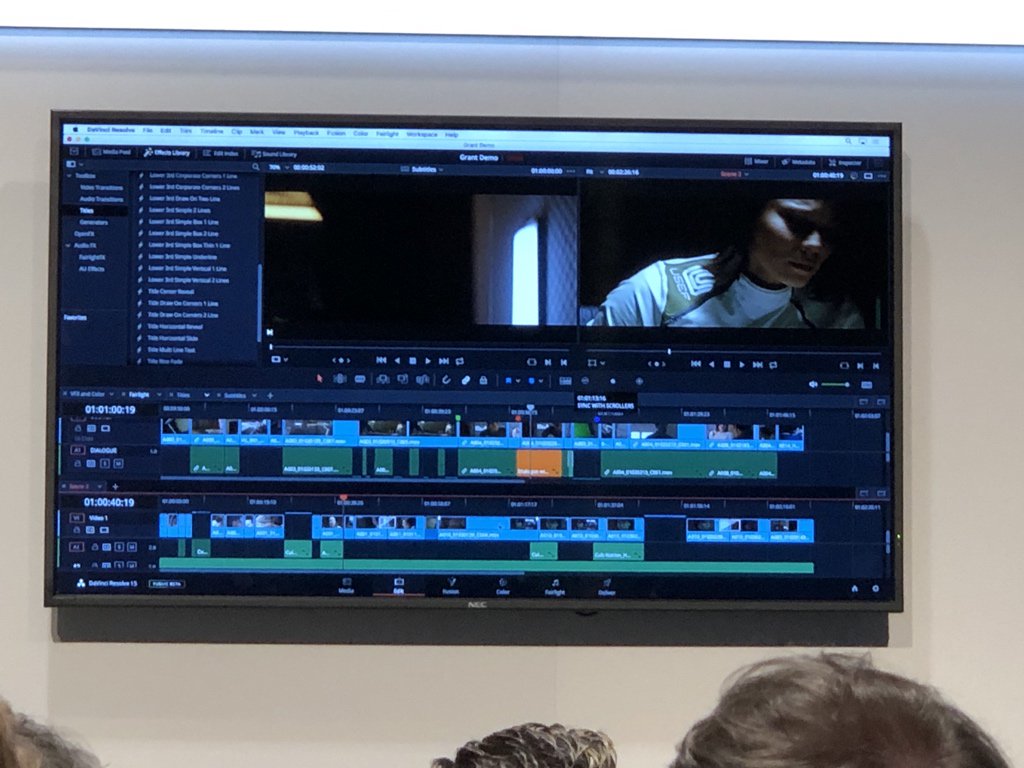This screenshot has height=768, width=1024.
Task: Open the Edit Index panel
Action: coord(220,153)
